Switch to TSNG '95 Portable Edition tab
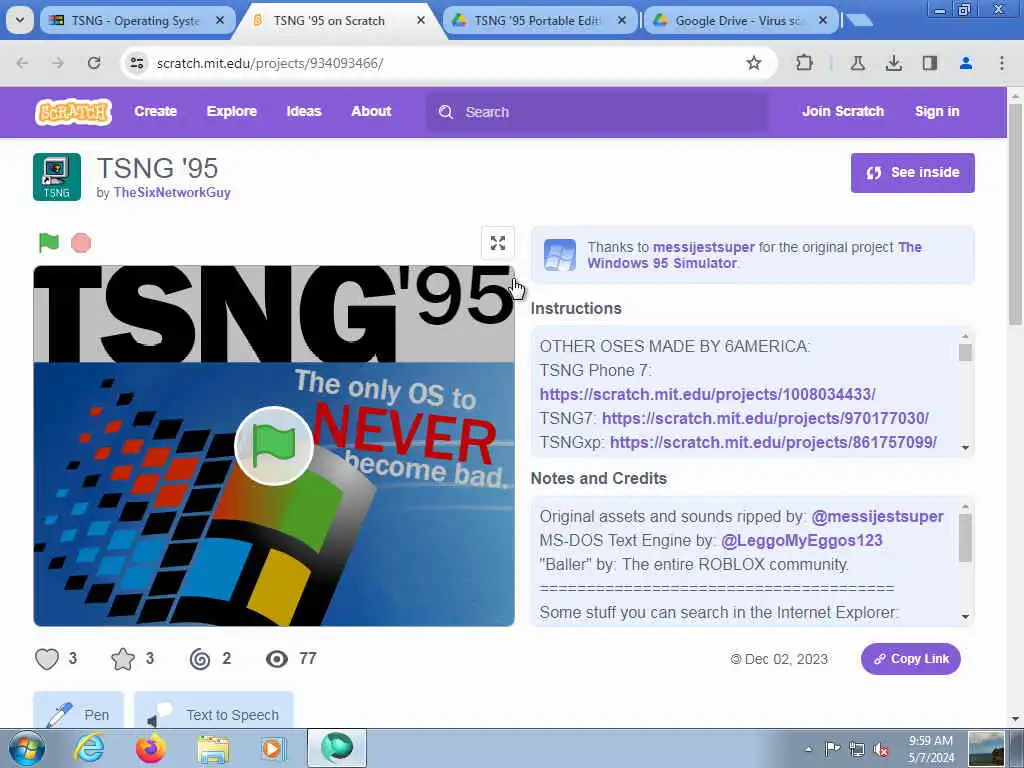The height and width of the screenshot is (768, 1024). coord(538,21)
